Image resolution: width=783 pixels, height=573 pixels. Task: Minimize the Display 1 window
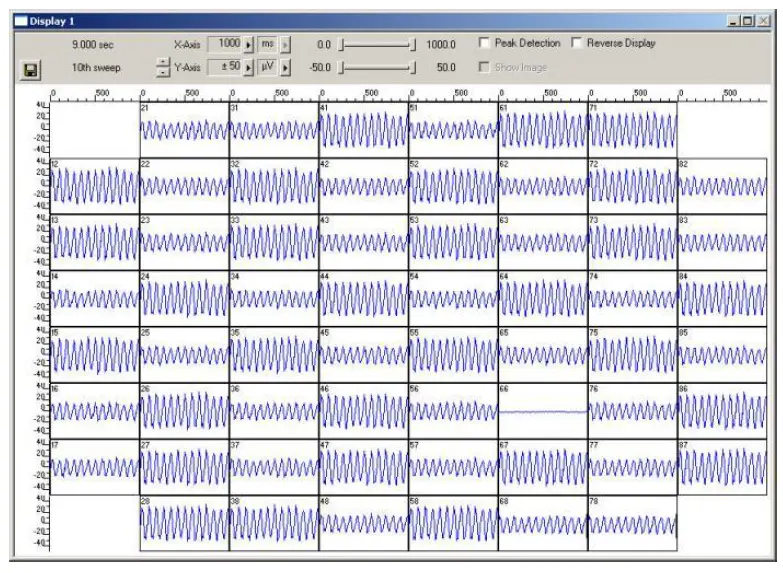(733, 21)
